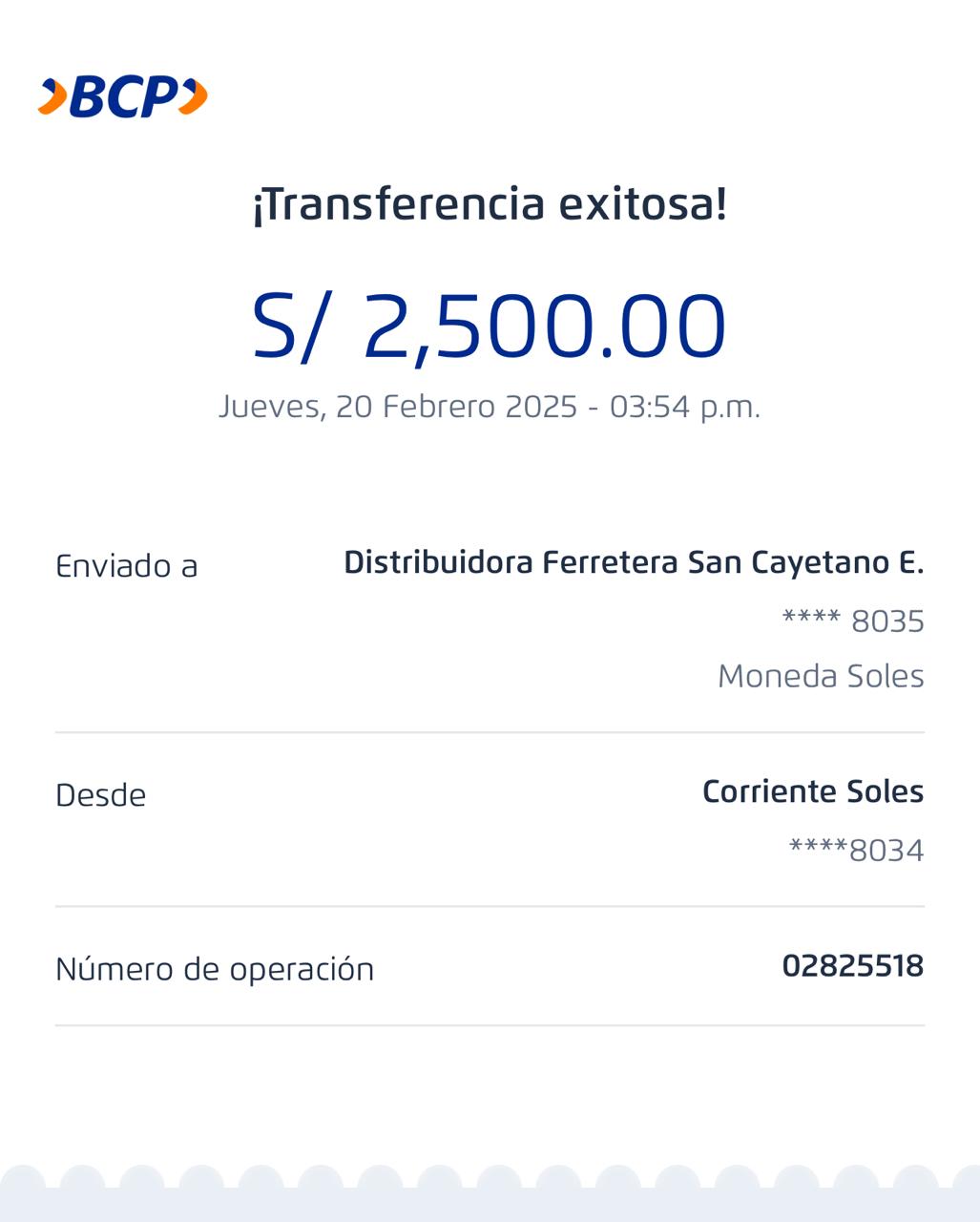This screenshot has width=980, height=1222.
Task: Click the left orange chevron of the logo
Action: (x=52, y=97)
